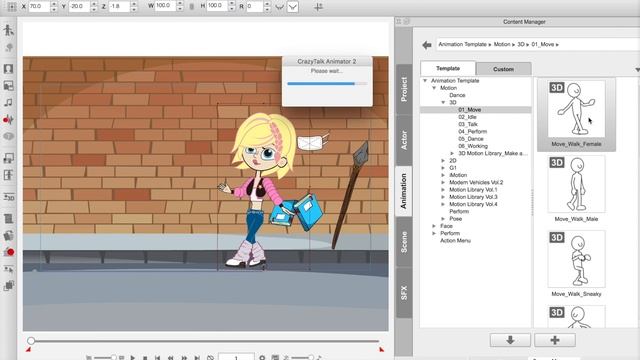Viewport: 640px width, 360px height.
Task: Open the Actor side tab
Action: click(404, 140)
